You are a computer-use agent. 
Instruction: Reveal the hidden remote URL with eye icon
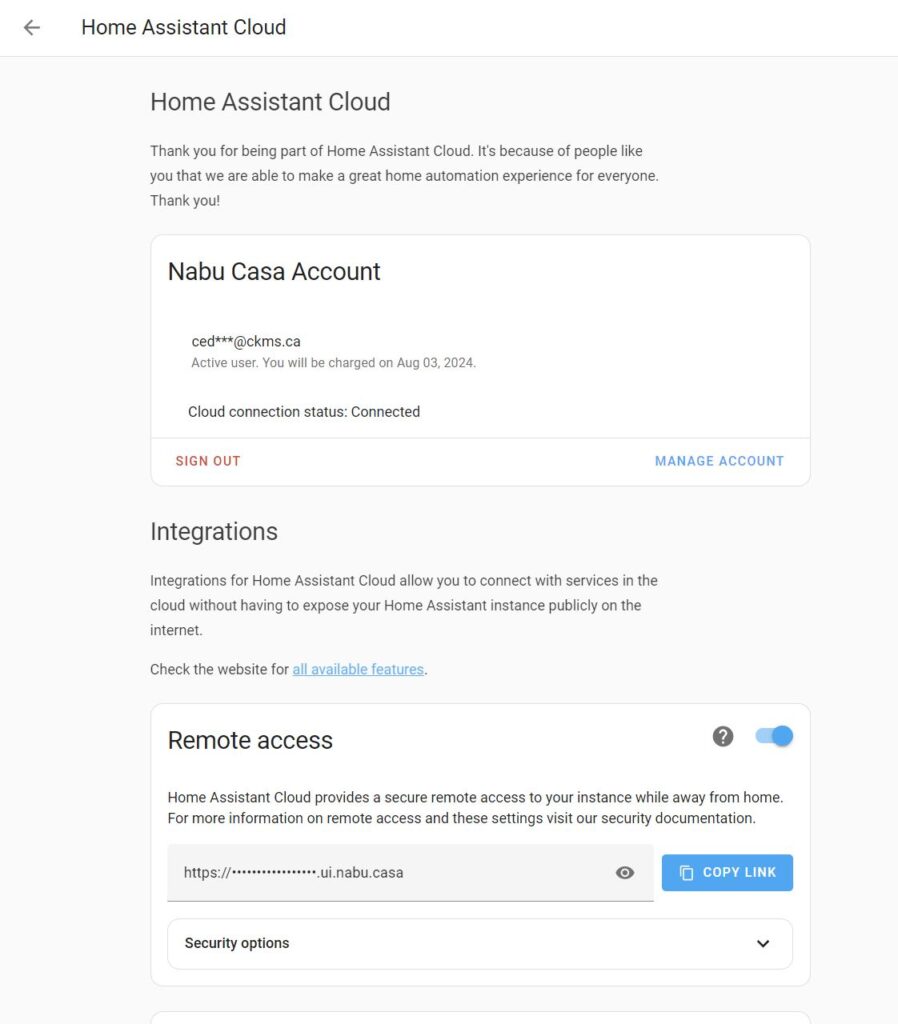(625, 873)
